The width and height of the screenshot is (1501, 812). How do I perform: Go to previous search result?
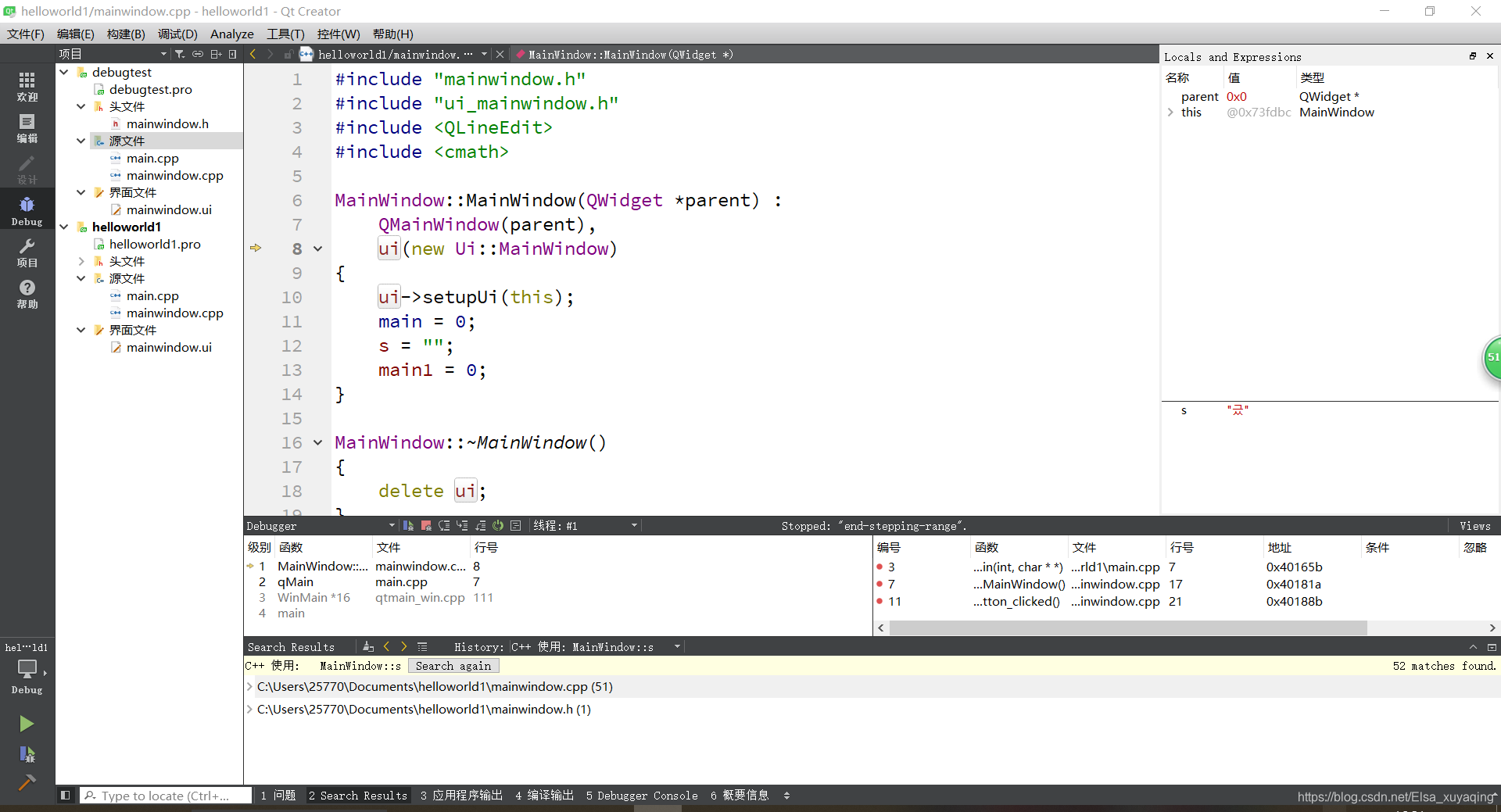[x=386, y=646]
